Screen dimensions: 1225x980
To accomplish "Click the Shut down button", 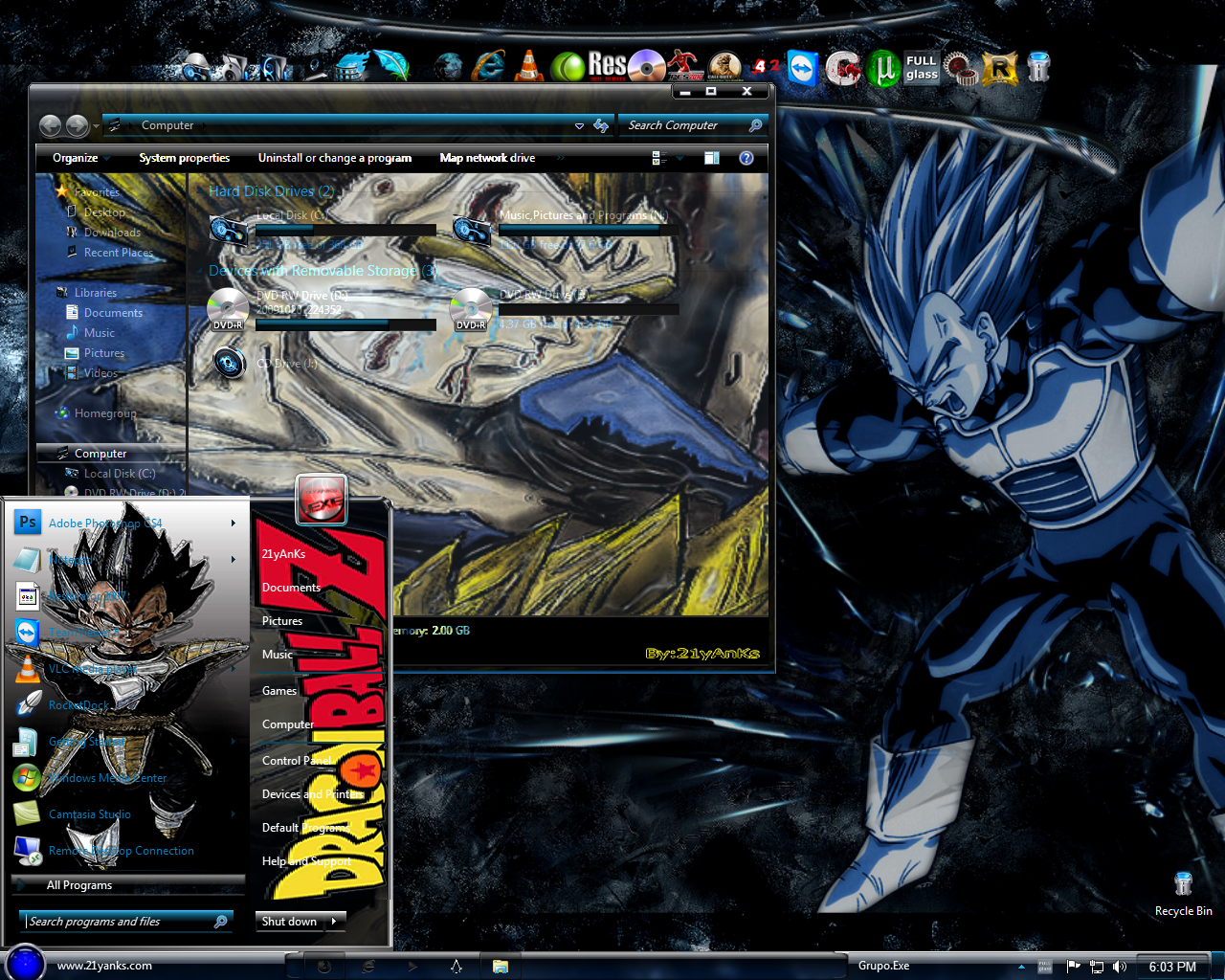I will click(x=290, y=921).
